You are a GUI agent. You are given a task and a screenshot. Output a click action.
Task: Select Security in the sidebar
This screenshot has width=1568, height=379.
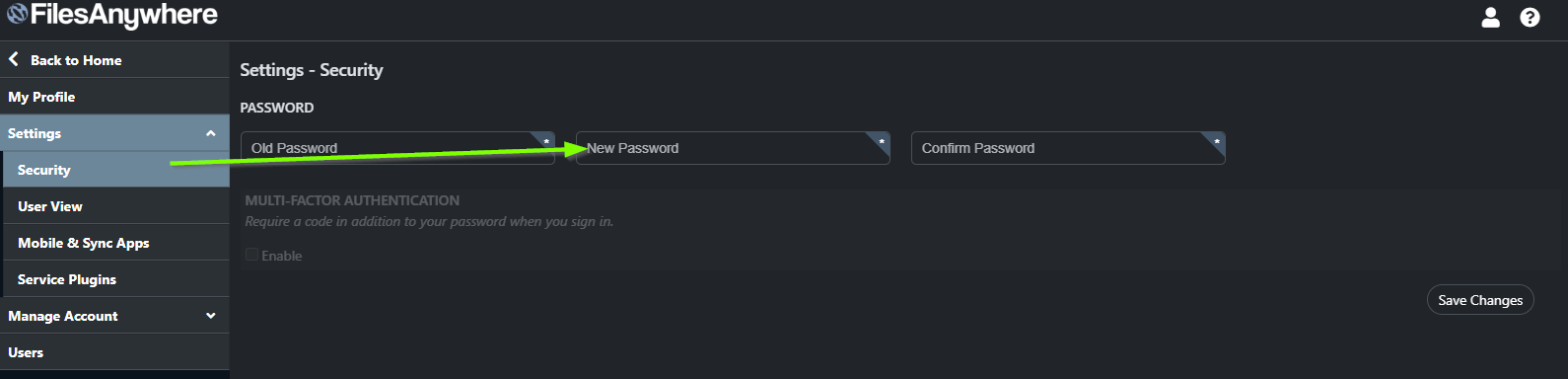[x=116, y=170]
